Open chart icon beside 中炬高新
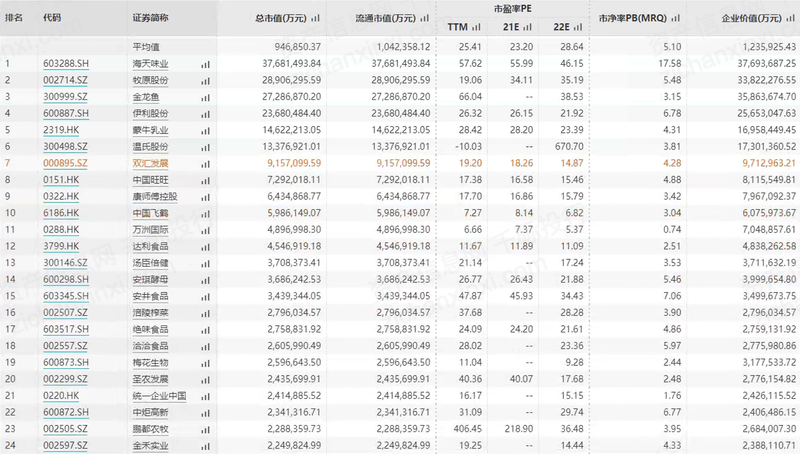The width and height of the screenshot is (800, 454). [205, 413]
